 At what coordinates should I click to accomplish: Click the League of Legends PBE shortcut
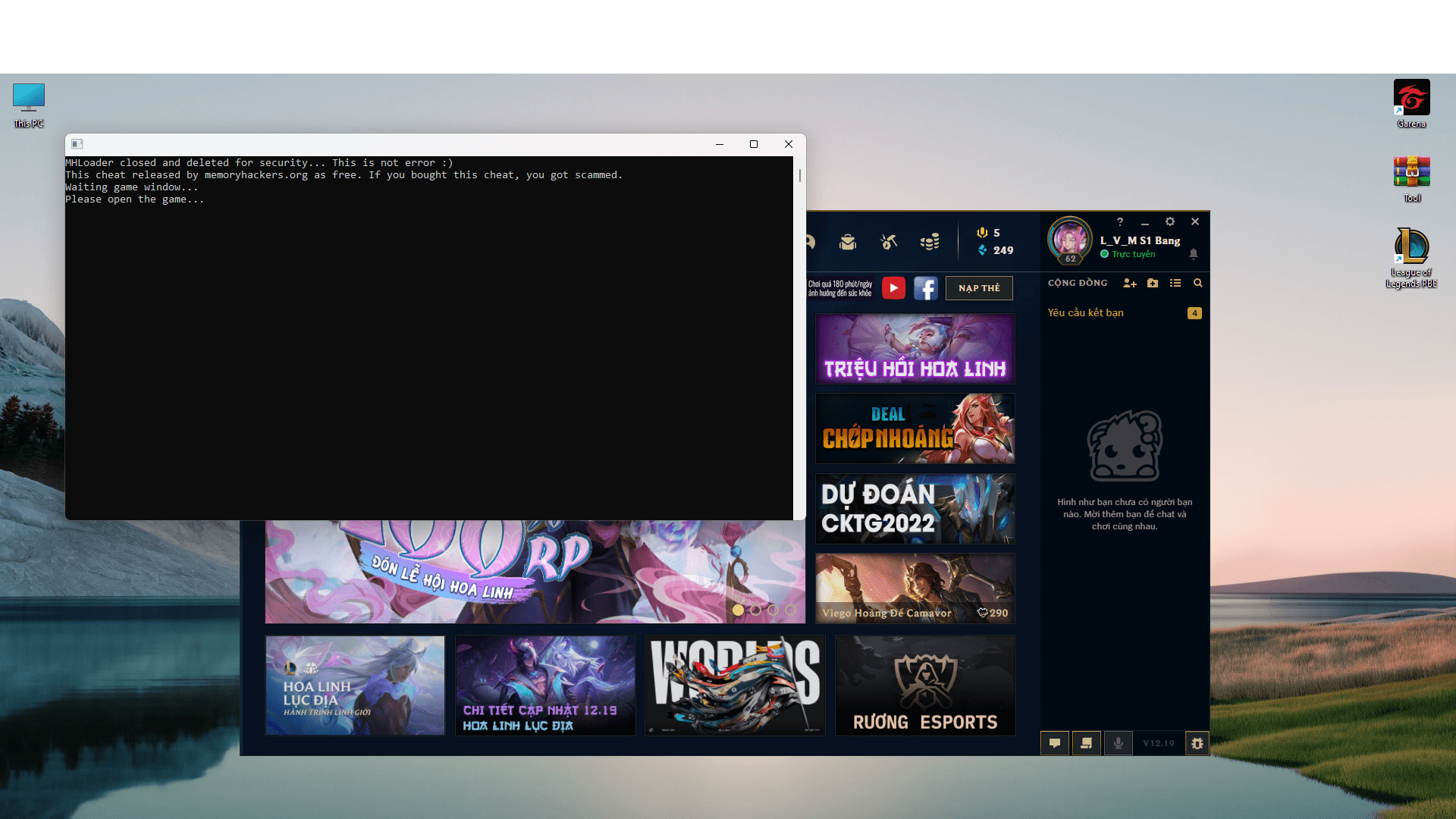1412,258
